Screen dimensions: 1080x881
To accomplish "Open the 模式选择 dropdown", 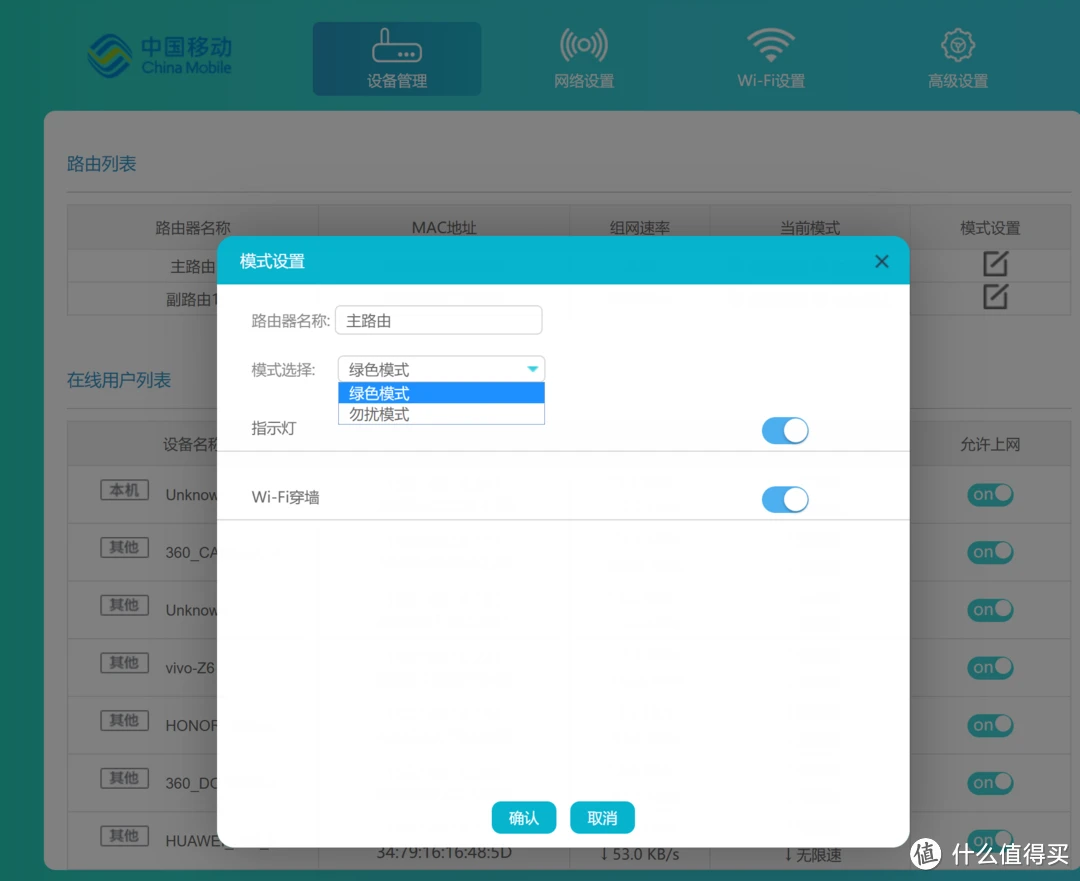I will [x=441, y=369].
